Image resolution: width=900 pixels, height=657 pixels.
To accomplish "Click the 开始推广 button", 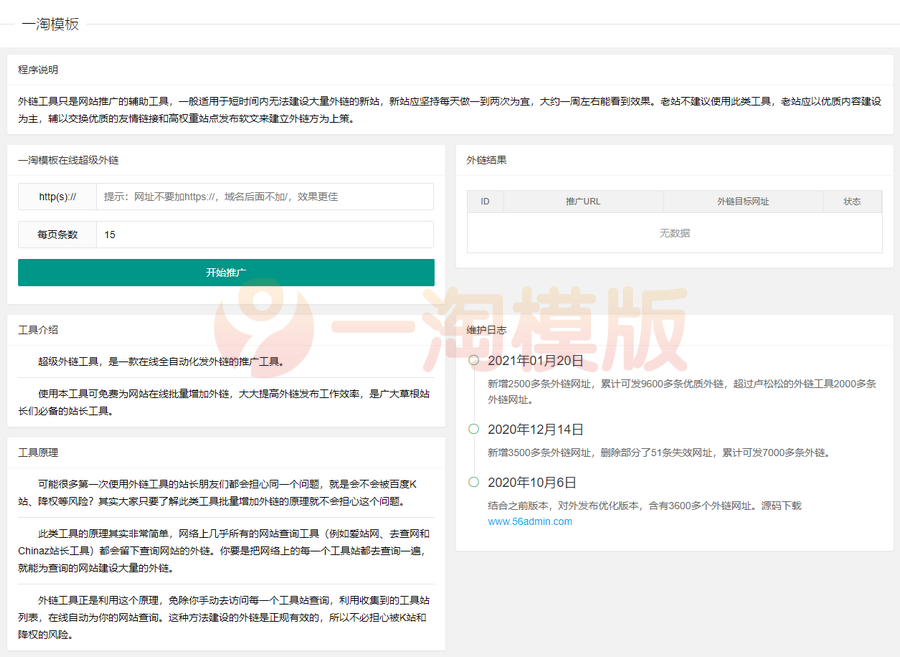I will coord(226,273).
